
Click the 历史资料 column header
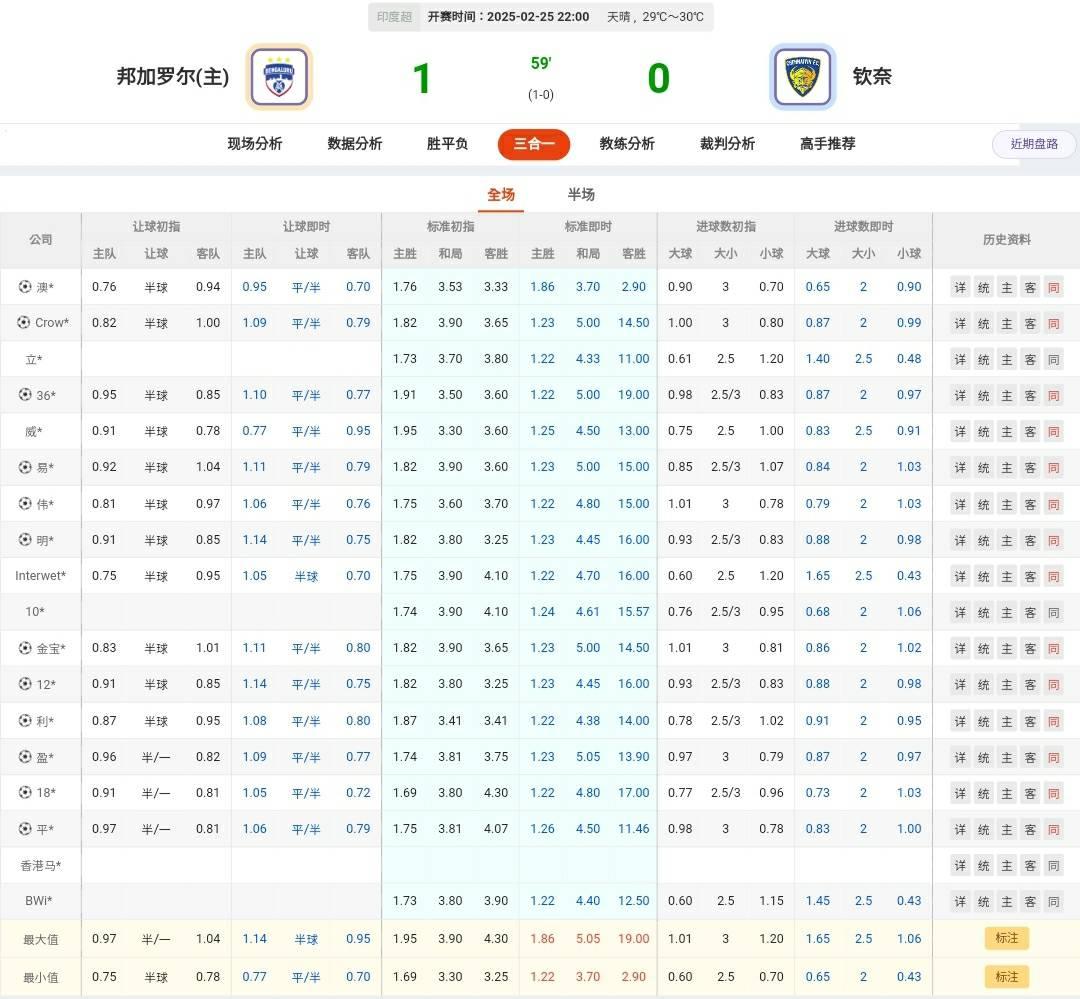point(1006,239)
